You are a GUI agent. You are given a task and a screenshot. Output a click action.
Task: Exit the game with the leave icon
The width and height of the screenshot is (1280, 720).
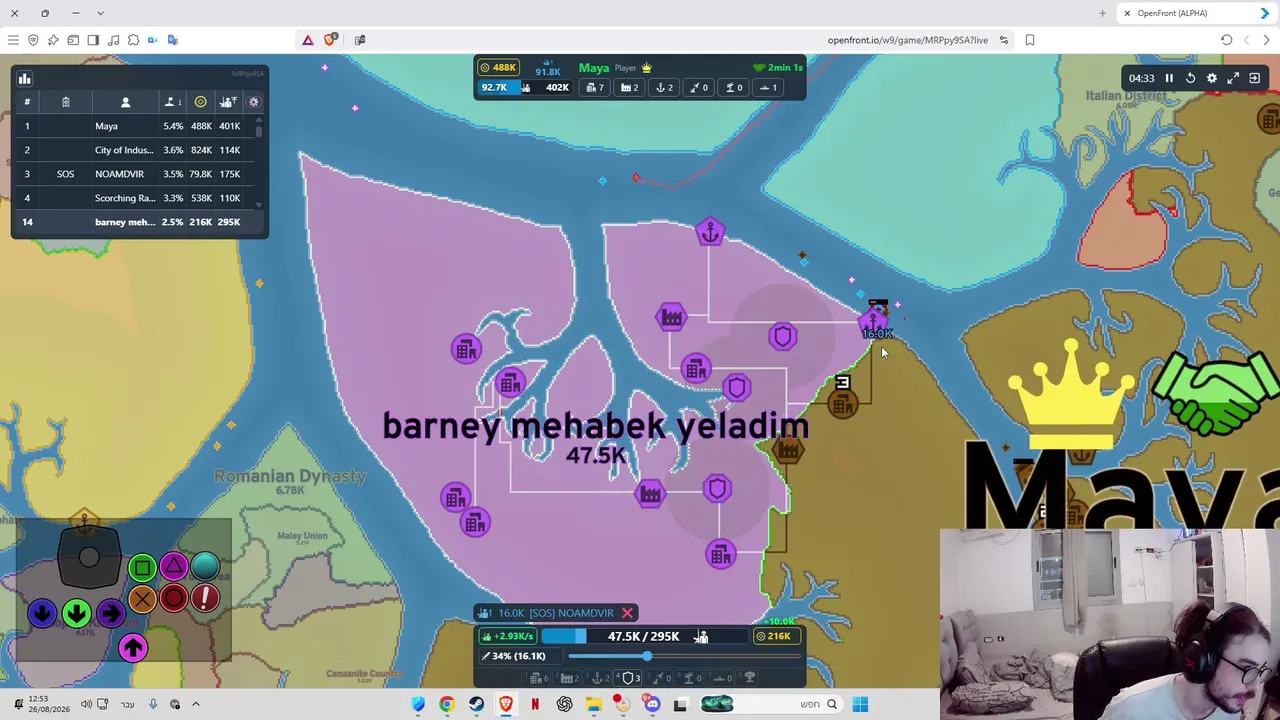tap(1255, 78)
